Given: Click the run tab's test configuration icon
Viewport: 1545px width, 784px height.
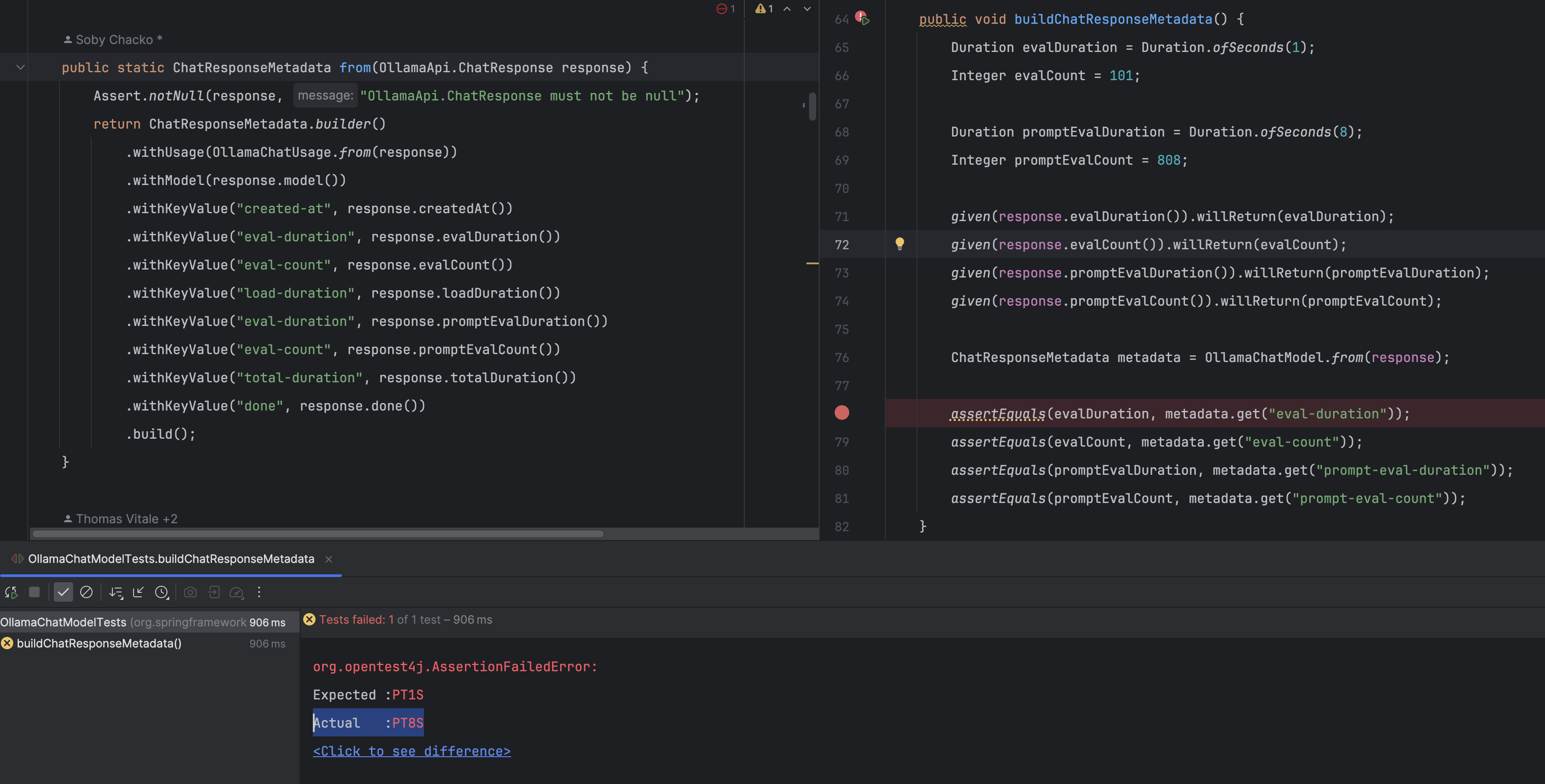Looking at the screenshot, I should coord(17,558).
